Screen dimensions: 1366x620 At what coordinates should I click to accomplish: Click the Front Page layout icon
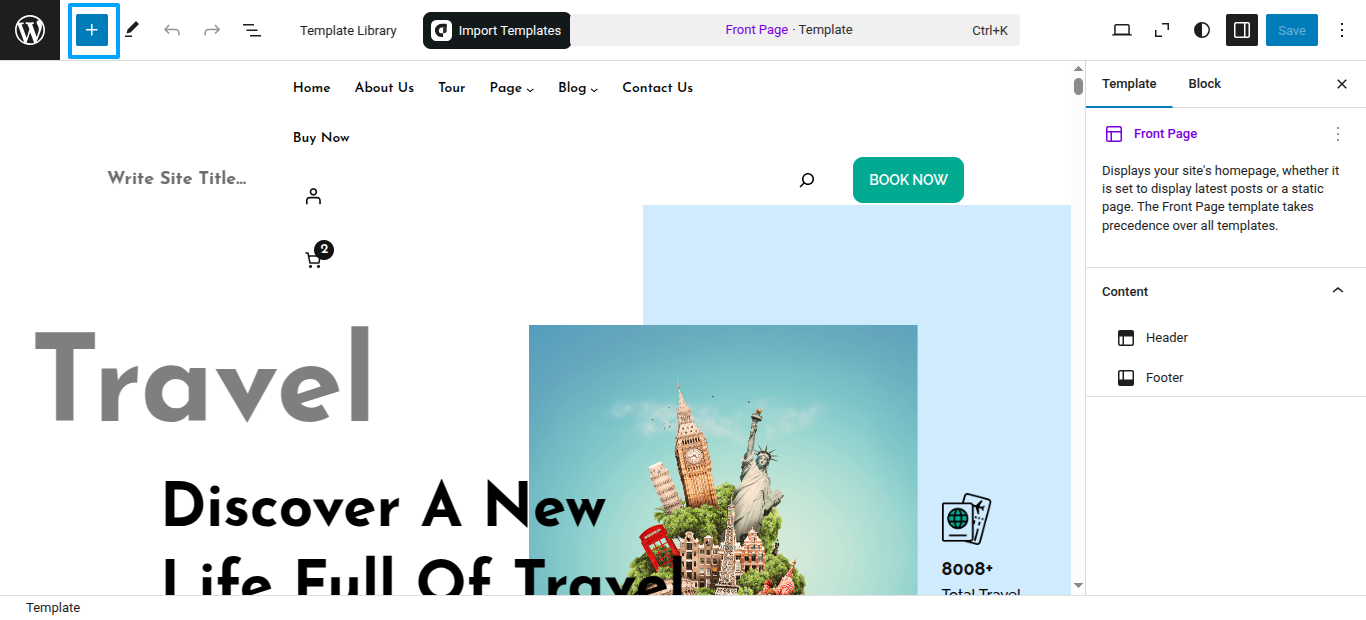(1114, 134)
